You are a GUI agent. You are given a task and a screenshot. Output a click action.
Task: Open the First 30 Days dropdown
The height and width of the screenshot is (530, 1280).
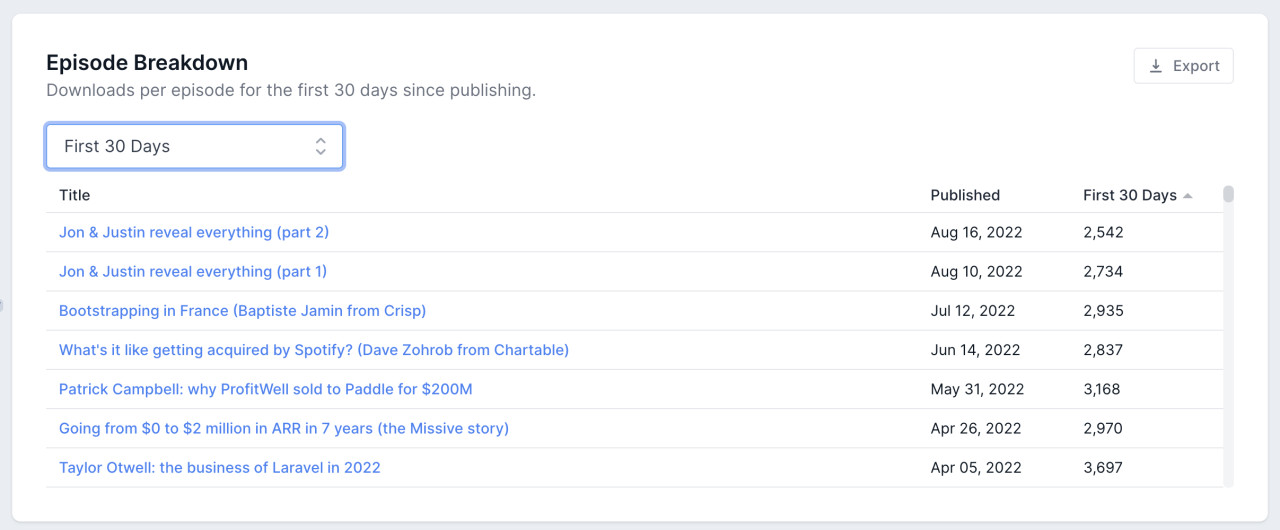tap(194, 146)
